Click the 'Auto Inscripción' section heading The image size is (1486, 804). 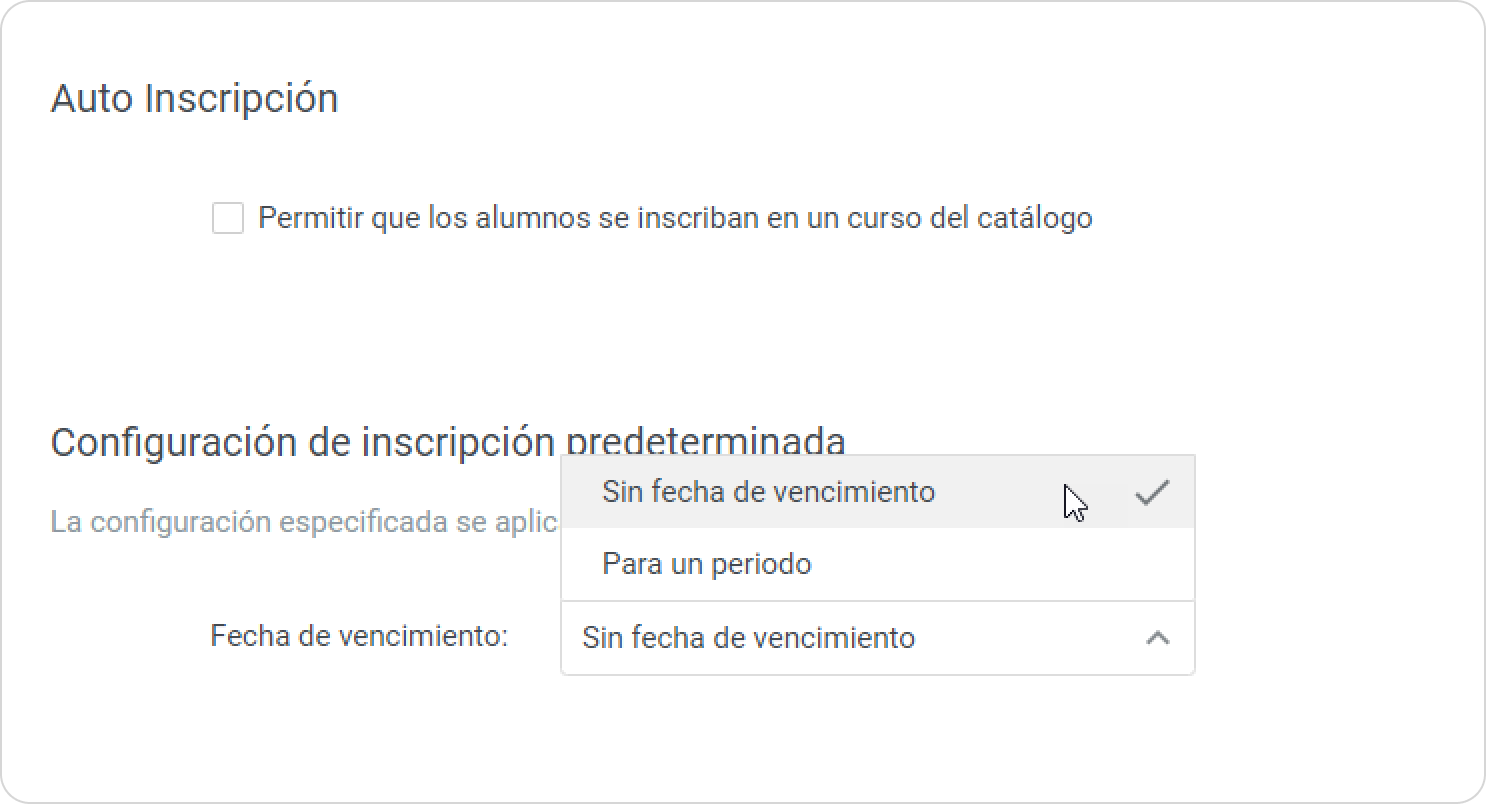(194, 99)
